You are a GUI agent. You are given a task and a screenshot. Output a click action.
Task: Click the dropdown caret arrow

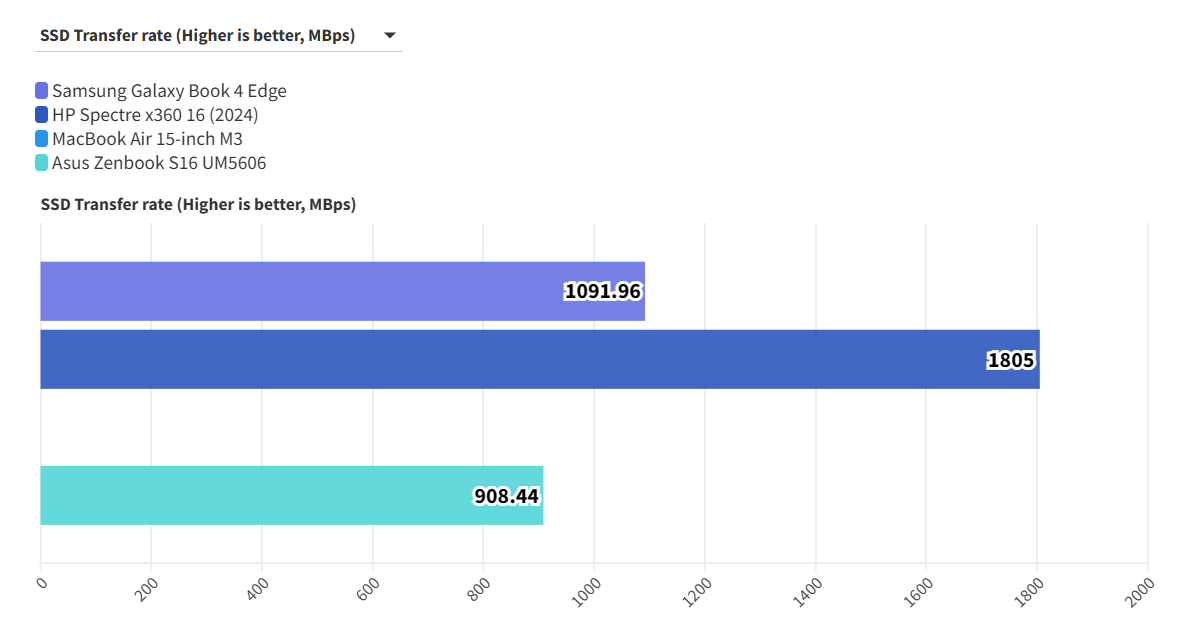(x=389, y=36)
